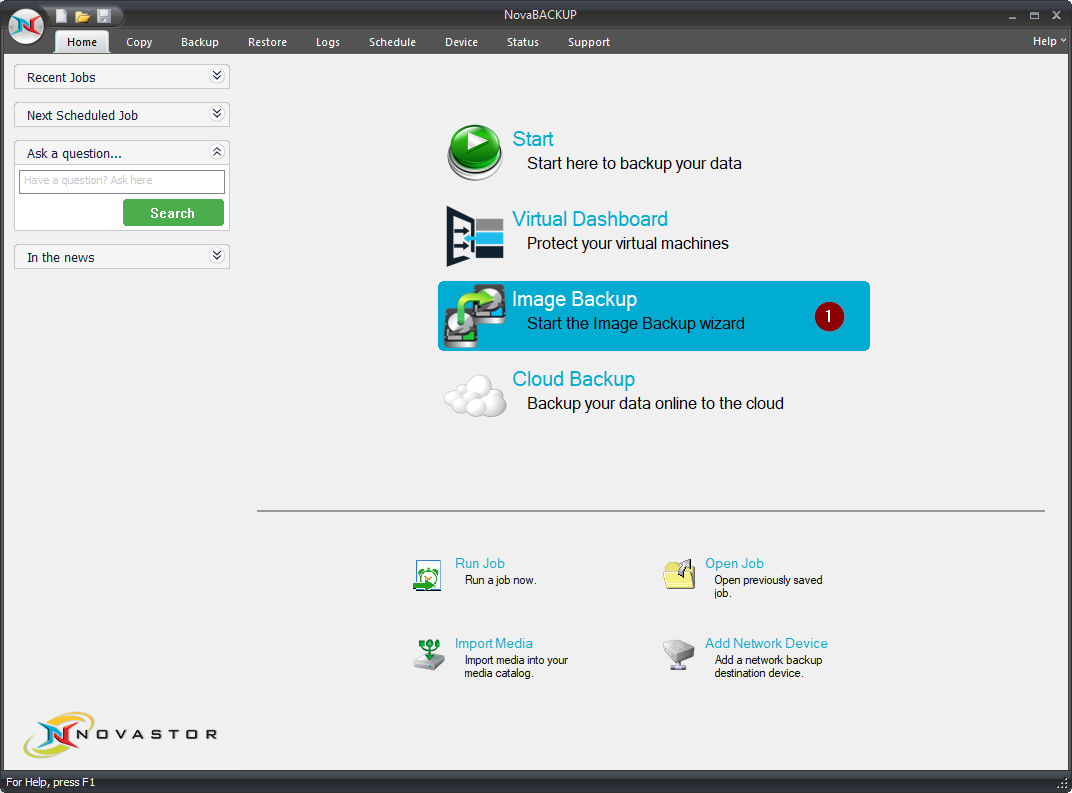Open the Support tab
1072x793 pixels.
[x=589, y=42]
